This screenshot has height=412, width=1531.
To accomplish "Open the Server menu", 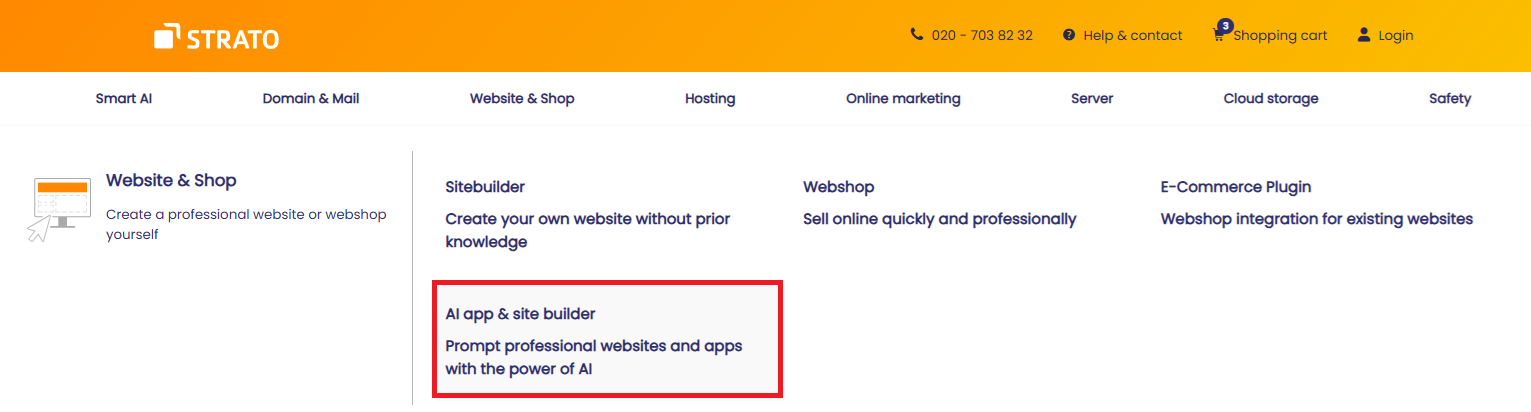I will 1092,98.
